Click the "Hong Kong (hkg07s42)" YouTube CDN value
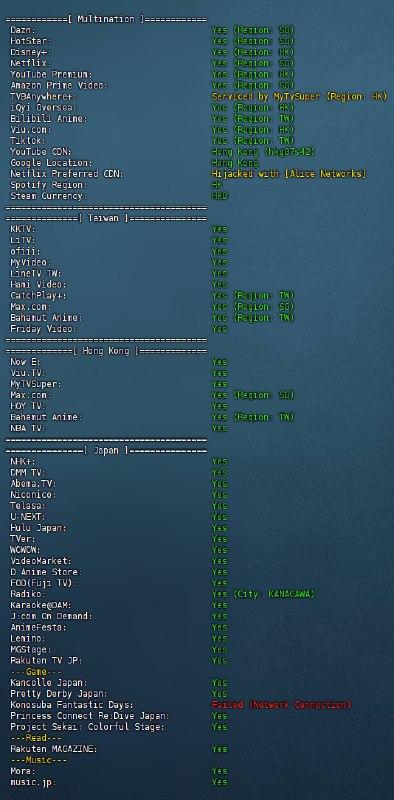The image size is (394, 800). tap(263, 152)
